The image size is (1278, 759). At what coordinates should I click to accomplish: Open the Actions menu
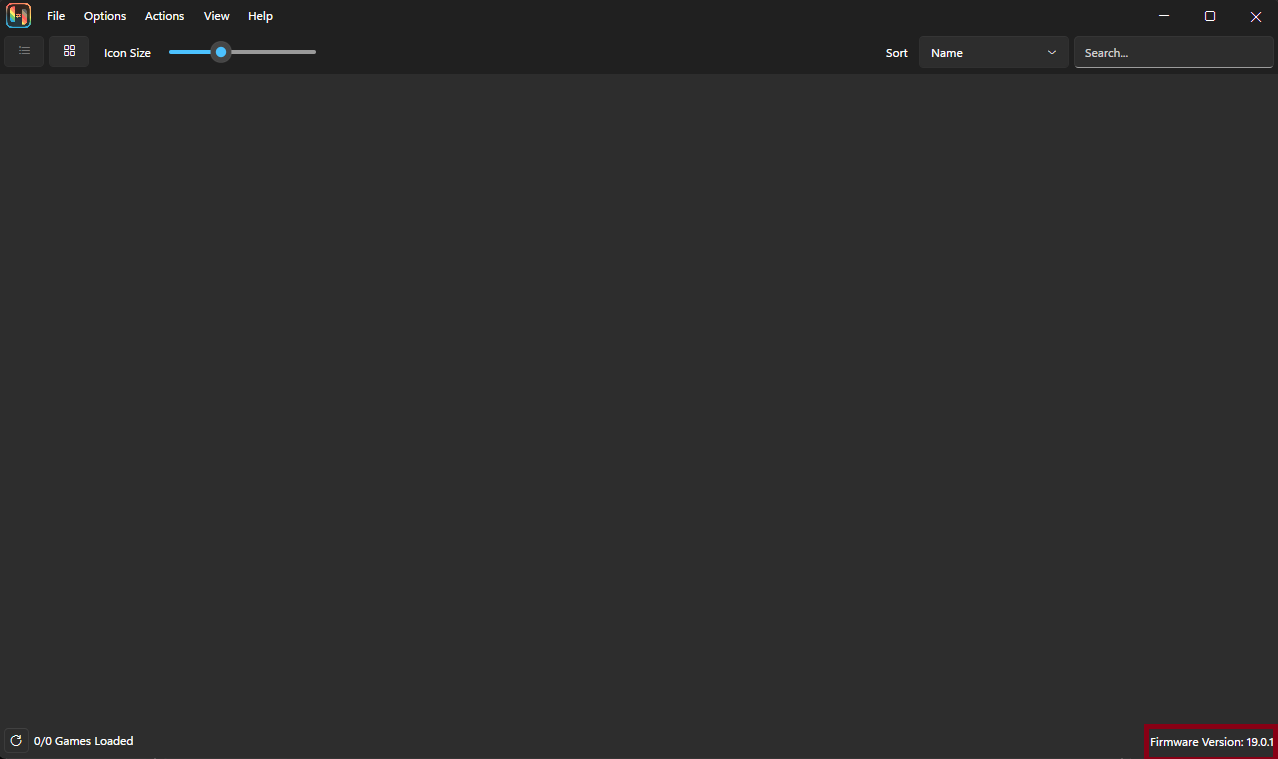(165, 16)
